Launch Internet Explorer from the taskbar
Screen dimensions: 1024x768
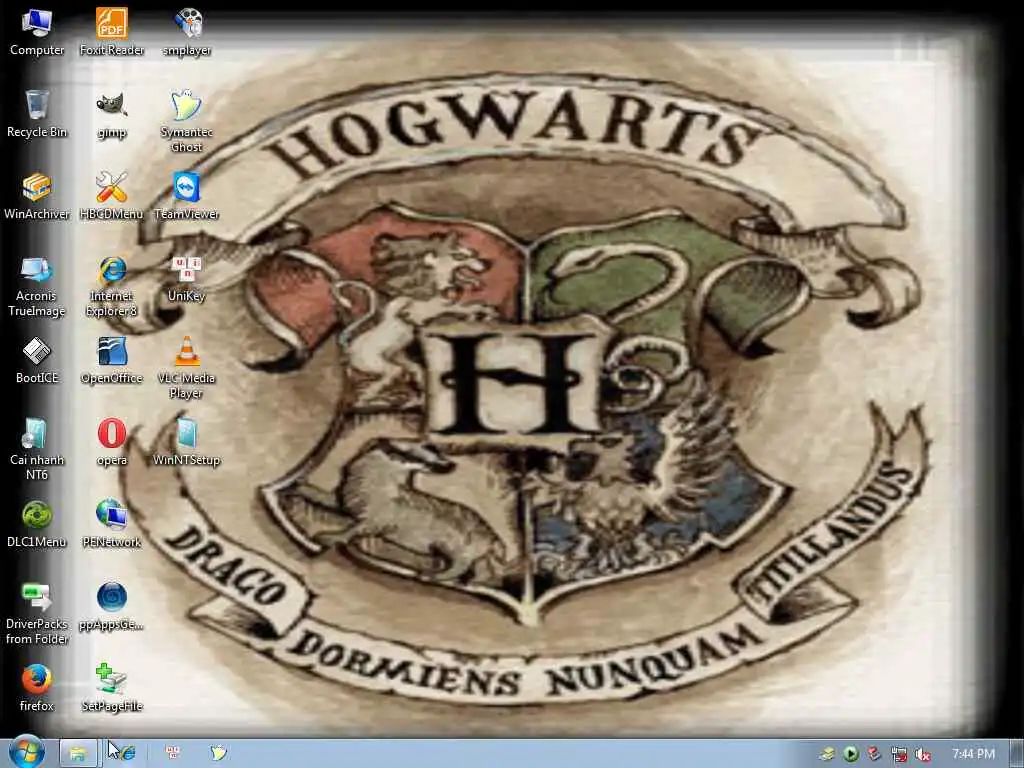tap(125, 753)
